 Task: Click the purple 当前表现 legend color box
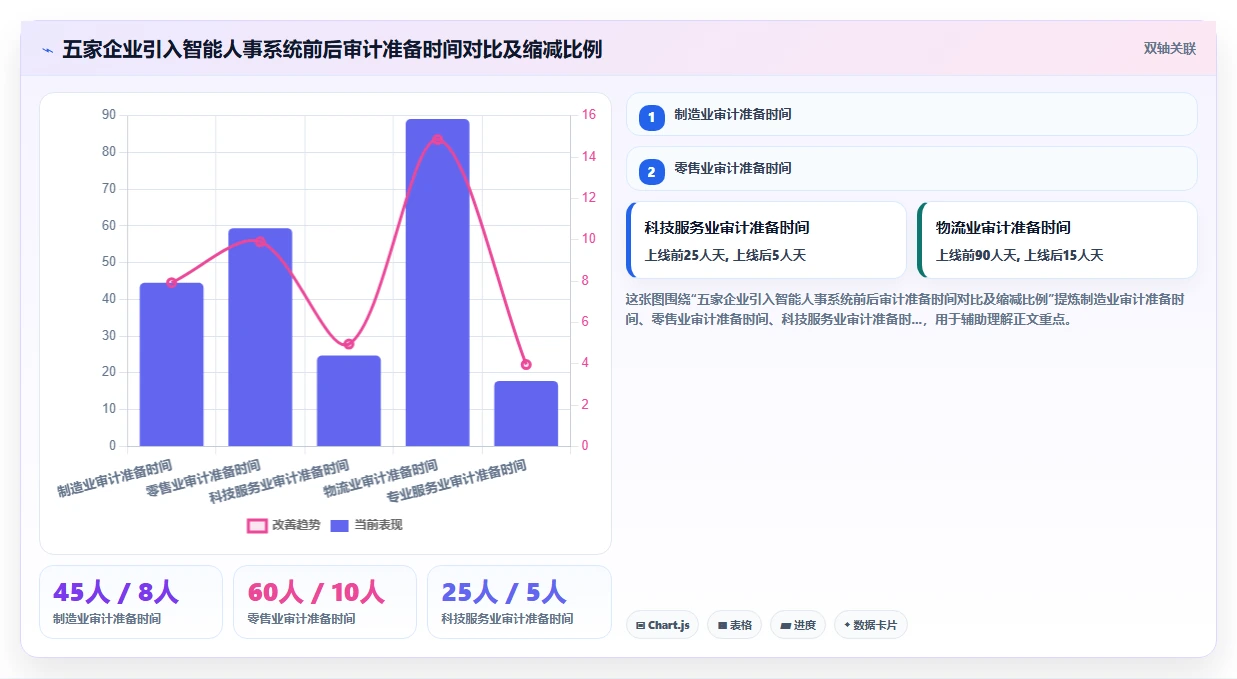pyautogui.click(x=340, y=526)
